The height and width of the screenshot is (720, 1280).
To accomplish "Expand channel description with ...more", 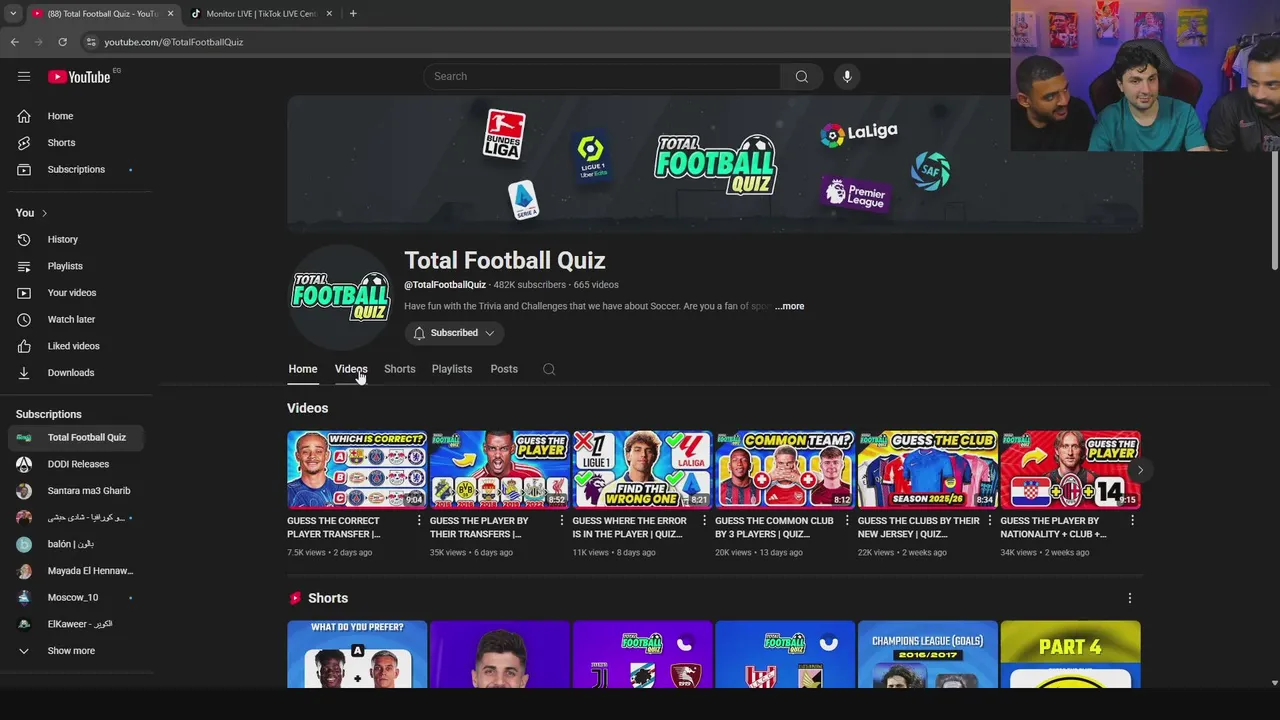I will coord(789,306).
